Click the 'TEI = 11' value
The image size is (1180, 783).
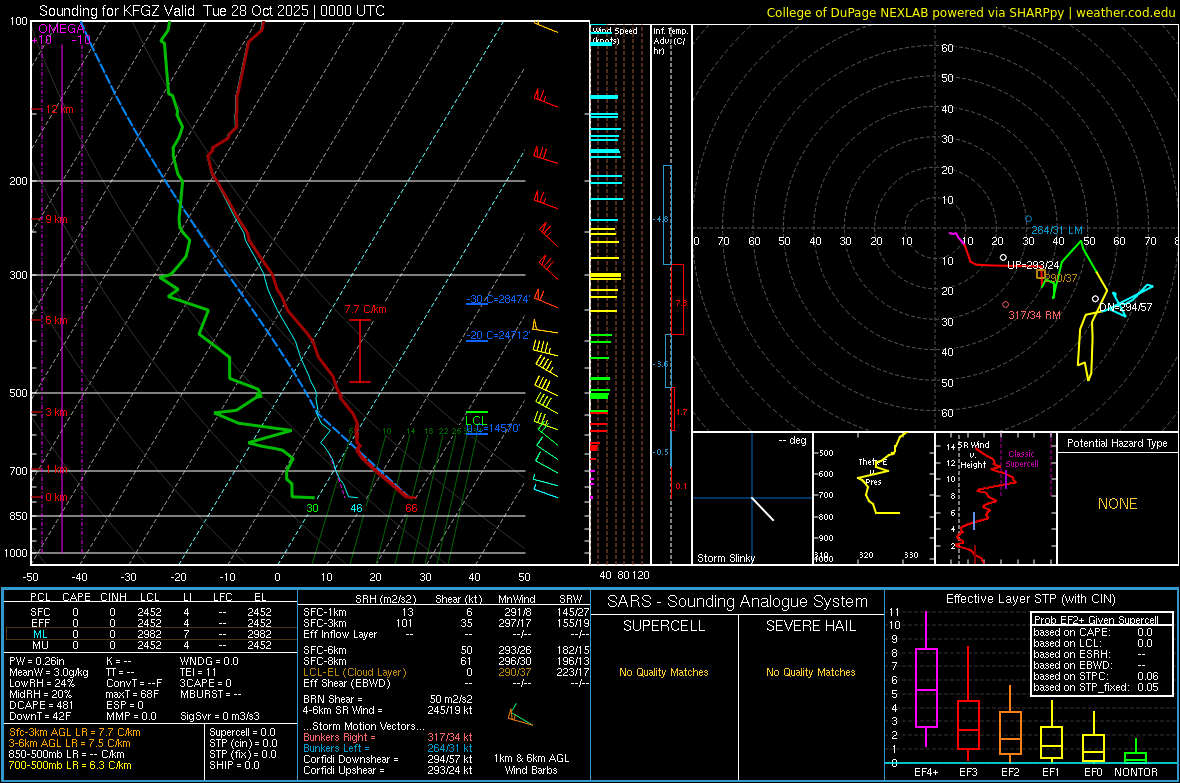click(198, 672)
